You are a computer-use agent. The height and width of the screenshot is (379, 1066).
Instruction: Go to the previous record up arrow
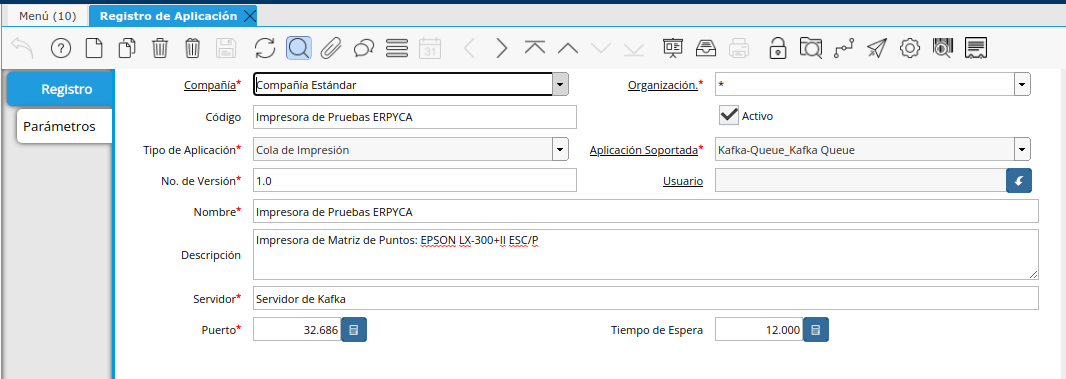tap(568, 48)
